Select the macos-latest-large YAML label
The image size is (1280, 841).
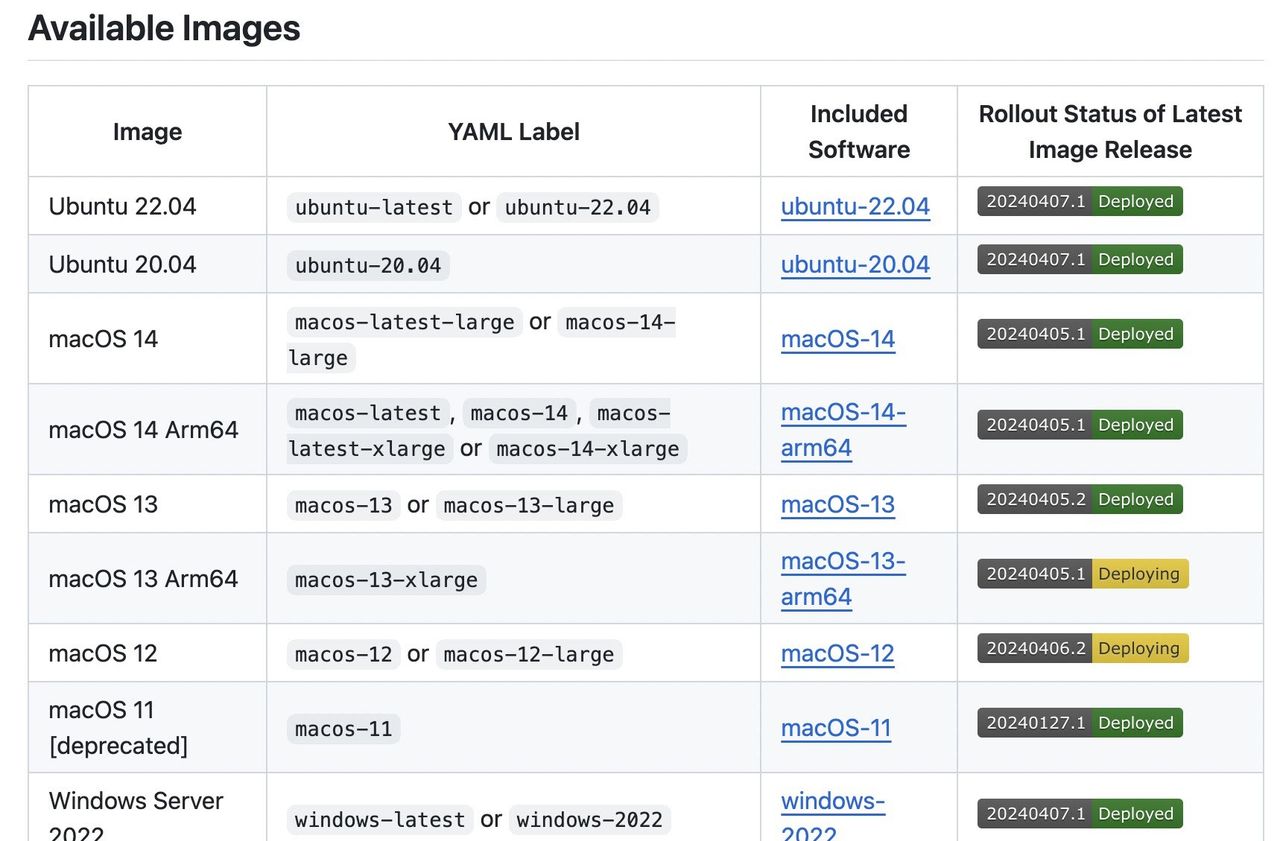coord(405,322)
